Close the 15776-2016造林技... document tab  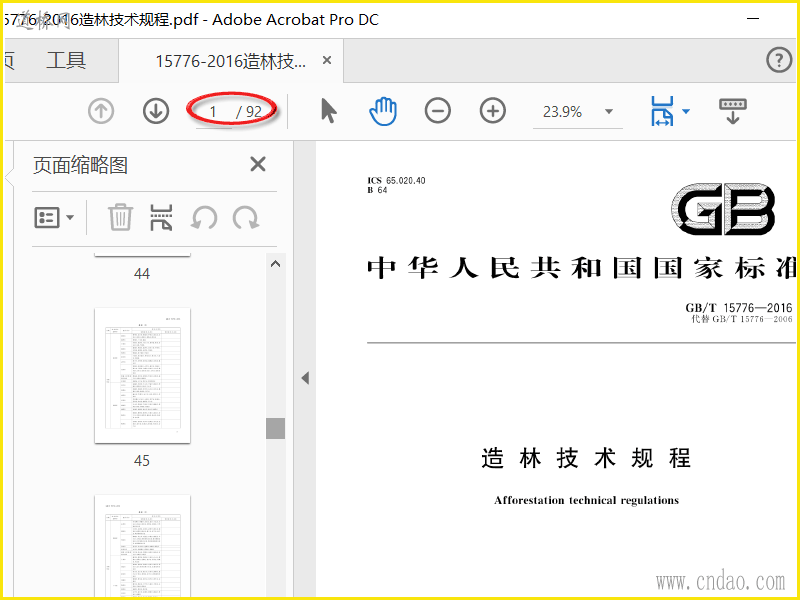tap(327, 60)
